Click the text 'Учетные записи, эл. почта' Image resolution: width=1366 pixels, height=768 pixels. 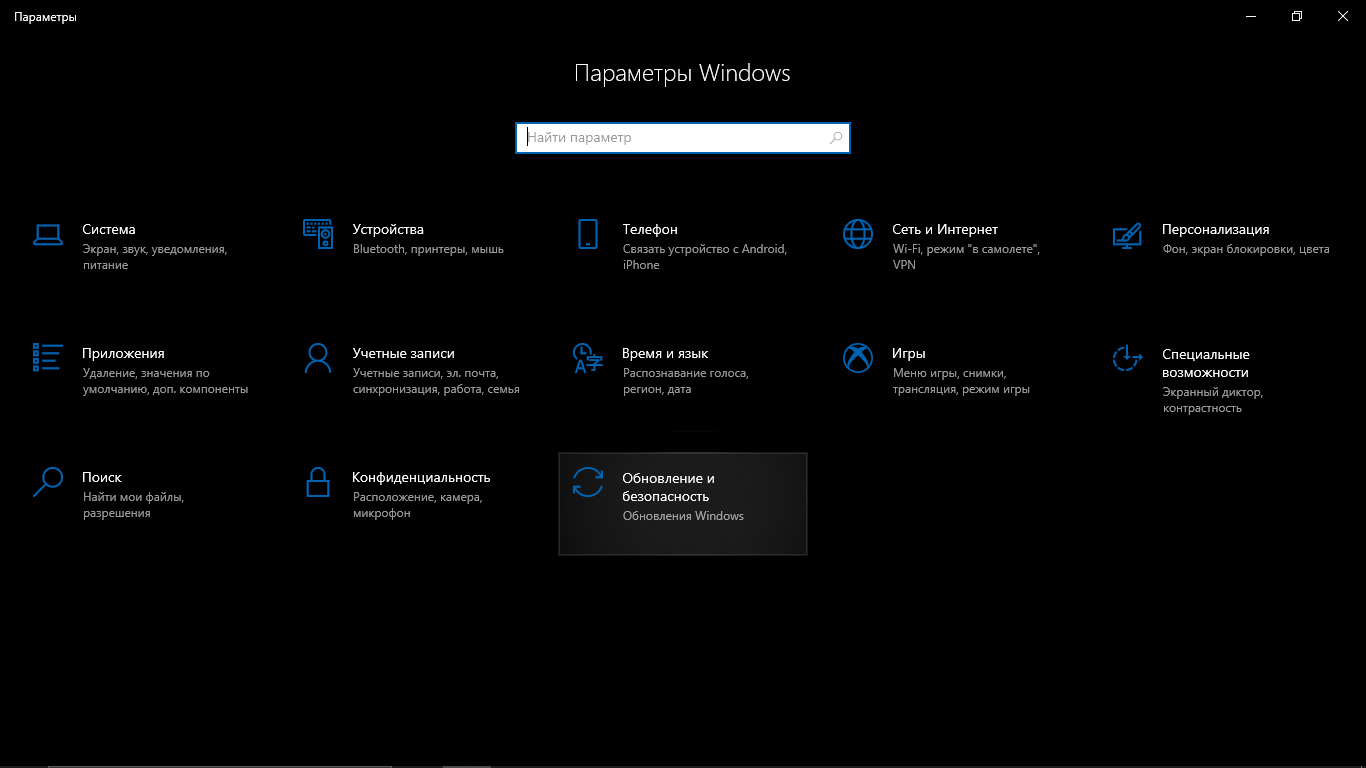[425, 373]
